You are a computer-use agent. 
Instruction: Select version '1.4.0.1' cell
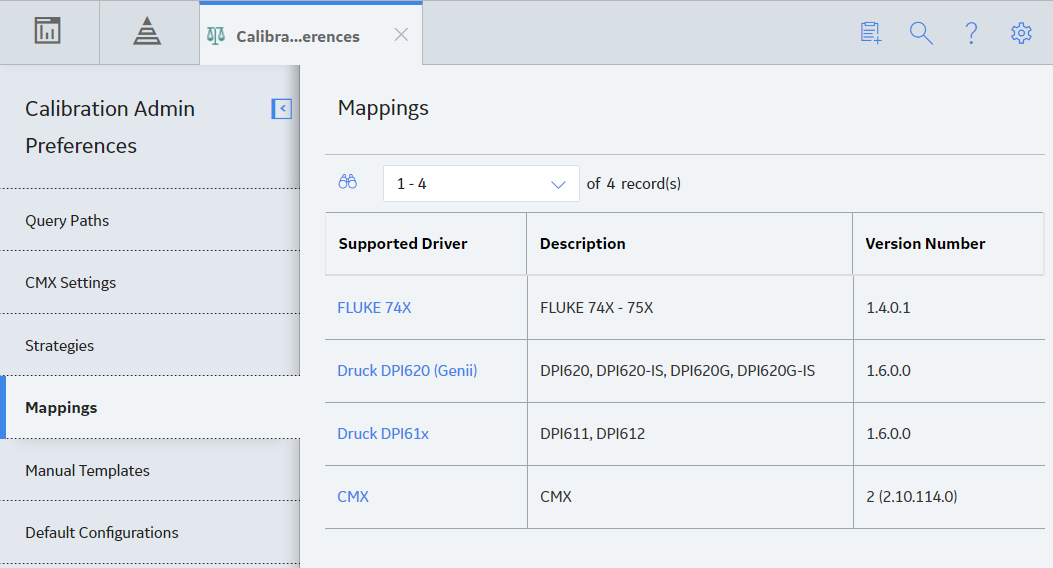[x=950, y=307]
